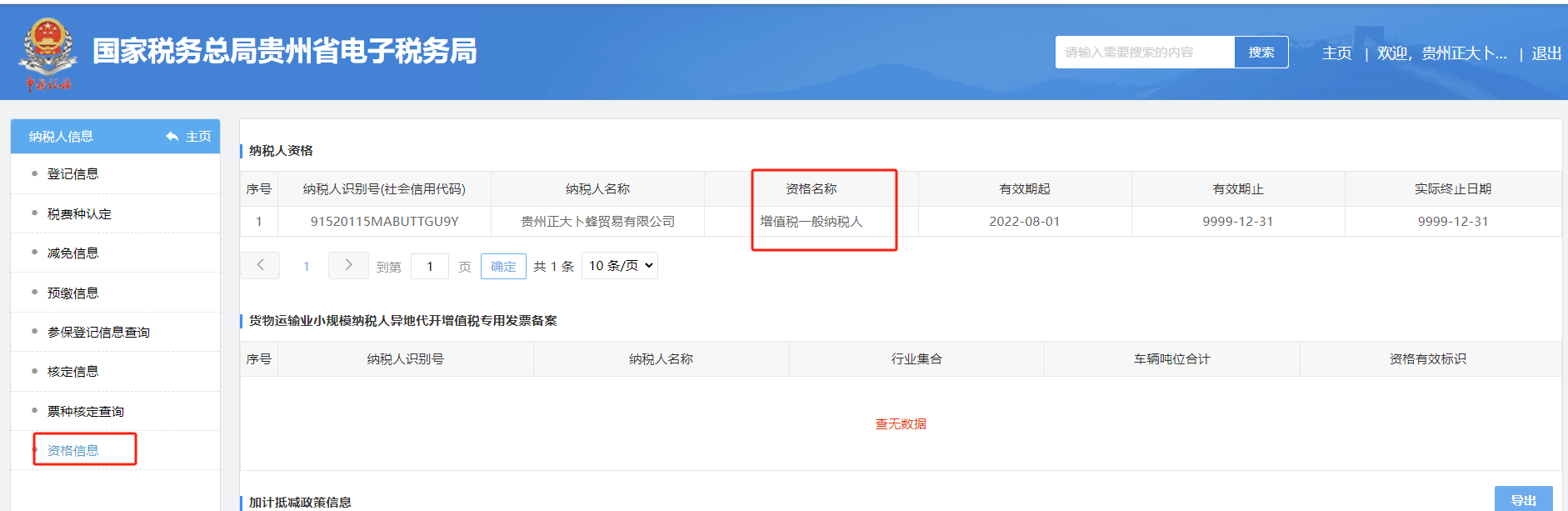The height and width of the screenshot is (511, 1568).
Task: Open 参保登记信息查询 sidebar item
Action: pos(98,333)
